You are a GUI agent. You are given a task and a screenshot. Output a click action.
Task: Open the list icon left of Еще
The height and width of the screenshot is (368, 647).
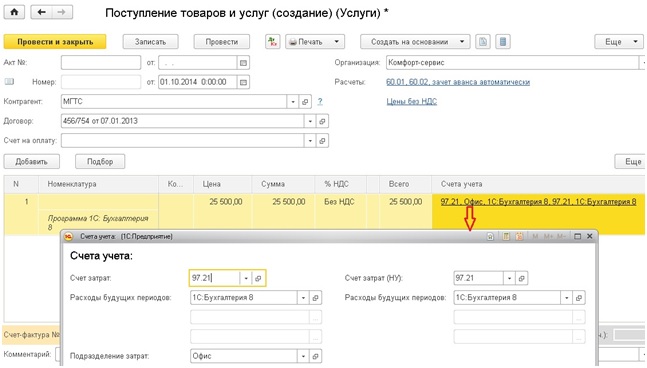coord(503,42)
